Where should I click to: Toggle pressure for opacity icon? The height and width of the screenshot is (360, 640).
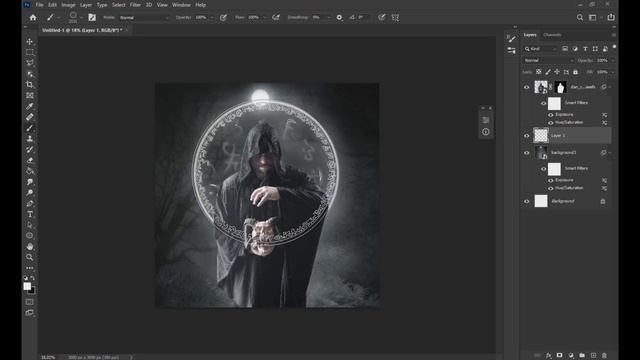point(223,18)
